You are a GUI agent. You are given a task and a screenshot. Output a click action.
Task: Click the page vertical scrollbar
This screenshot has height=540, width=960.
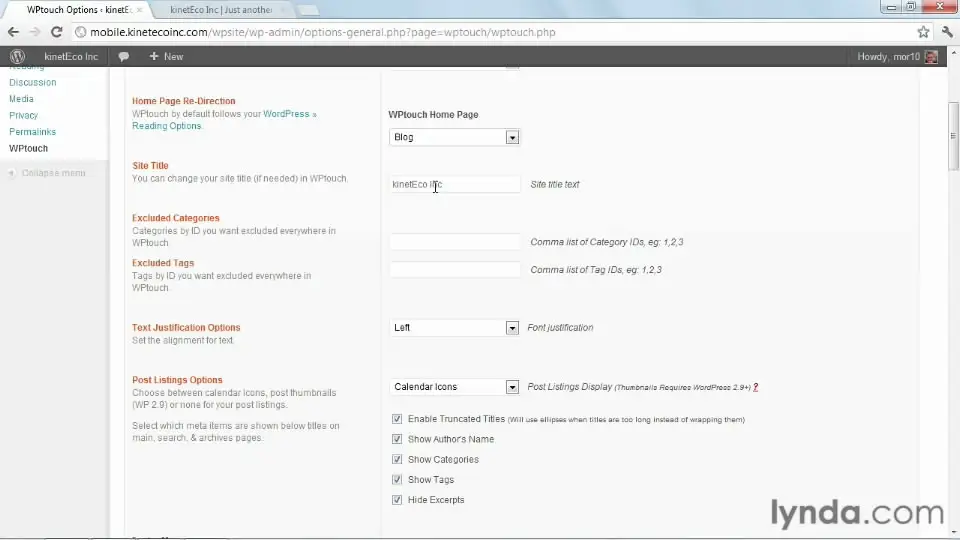(x=953, y=136)
